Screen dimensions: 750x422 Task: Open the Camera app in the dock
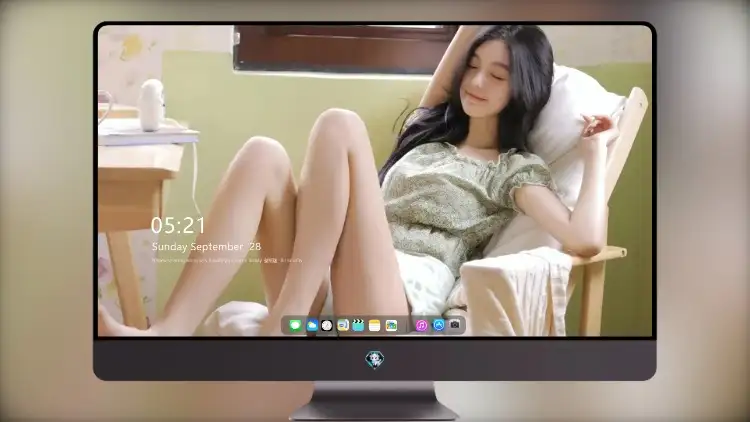click(x=454, y=325)
